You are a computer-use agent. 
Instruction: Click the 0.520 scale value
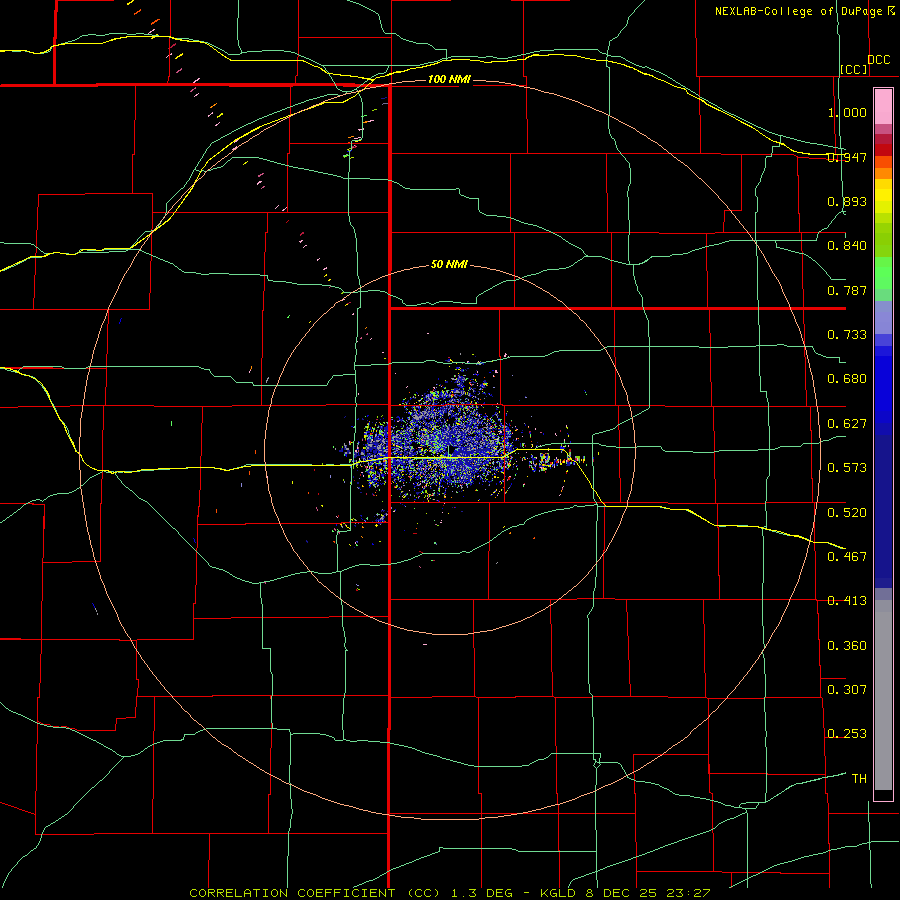point(847,513)
